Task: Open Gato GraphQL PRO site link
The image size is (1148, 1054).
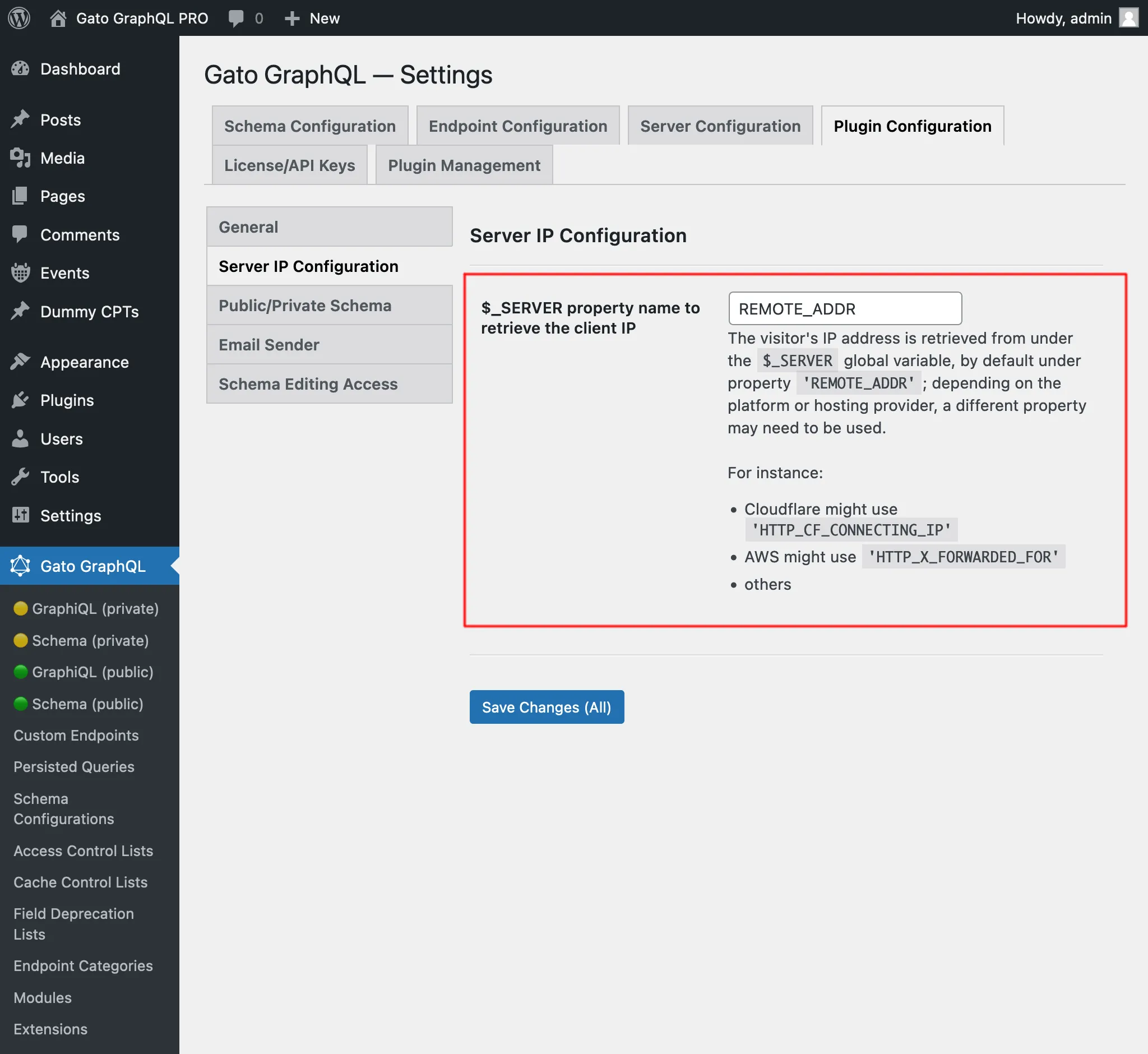Action: [x=142, y=19]
